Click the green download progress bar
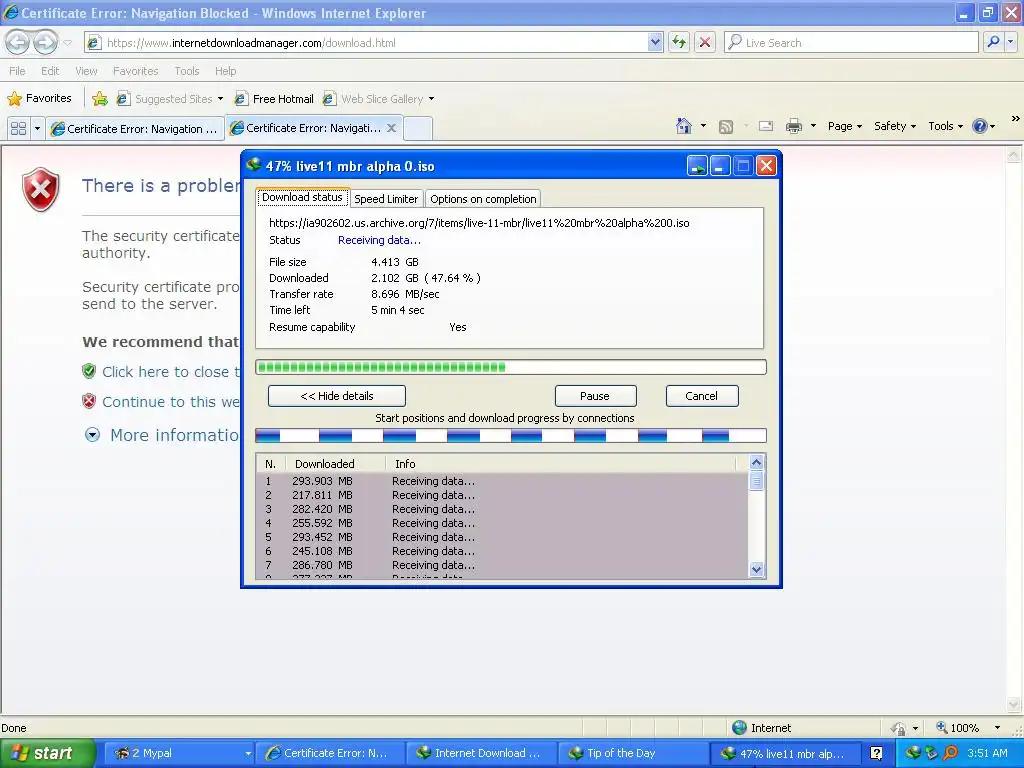The width and height of the screenshot is (1024, 768). (x=511, y=367)
